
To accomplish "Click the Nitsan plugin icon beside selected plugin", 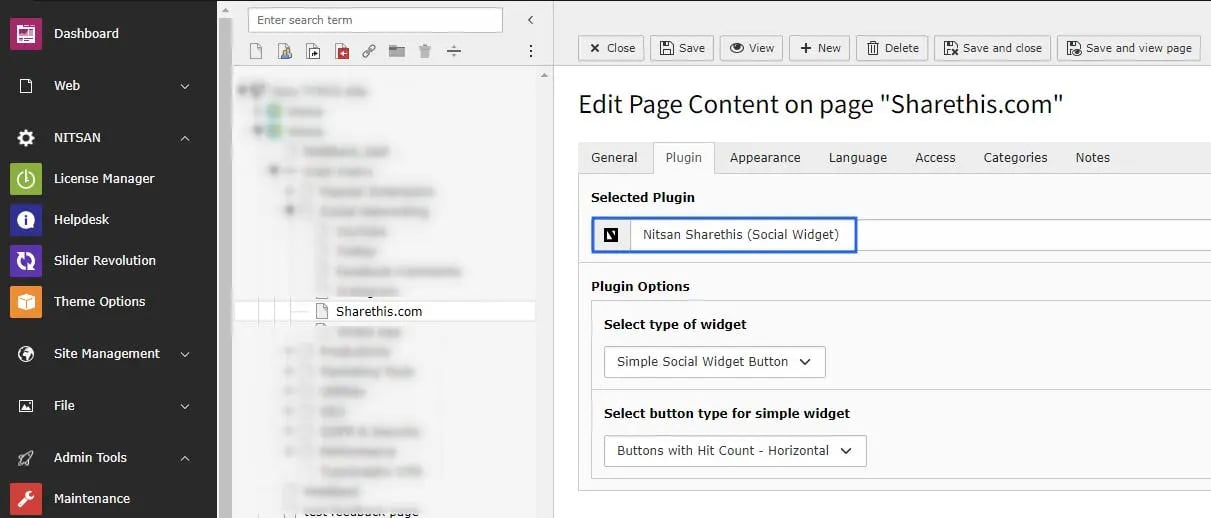I will (x=611, y=235).
